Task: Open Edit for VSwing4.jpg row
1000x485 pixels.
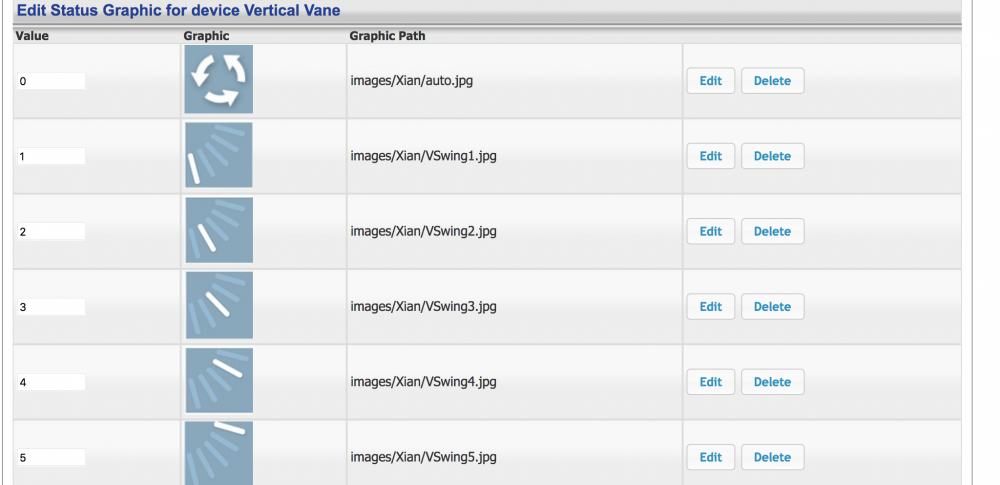Action: coord(710,382)
